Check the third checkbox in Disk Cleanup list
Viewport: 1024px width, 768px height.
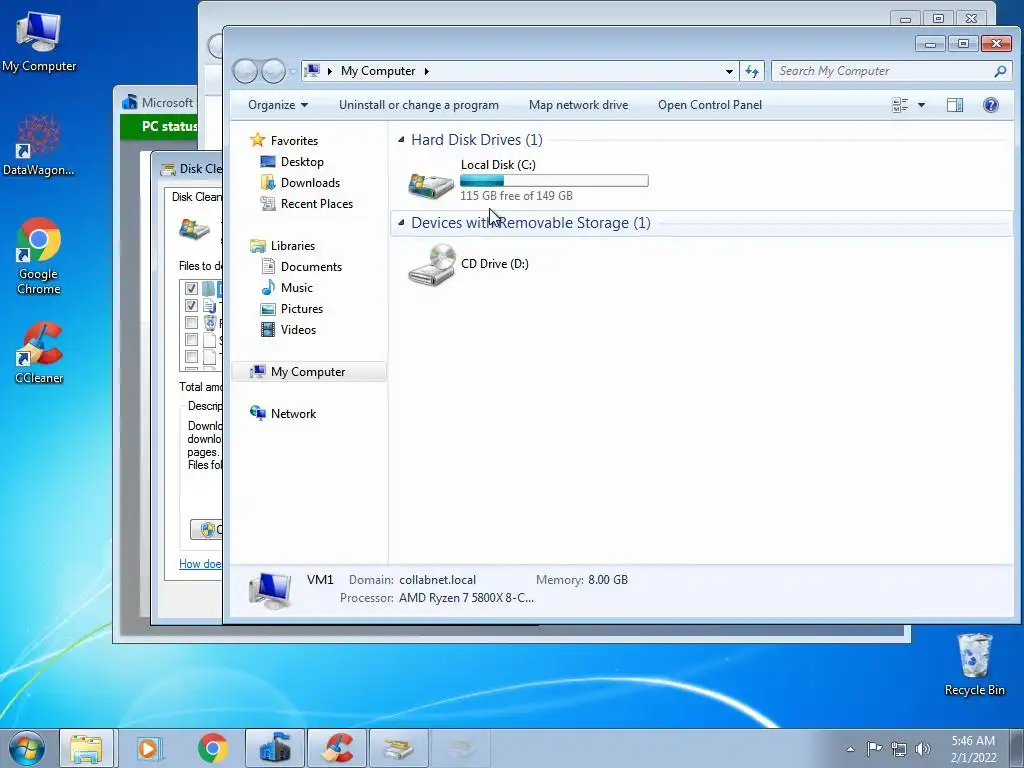191,323
